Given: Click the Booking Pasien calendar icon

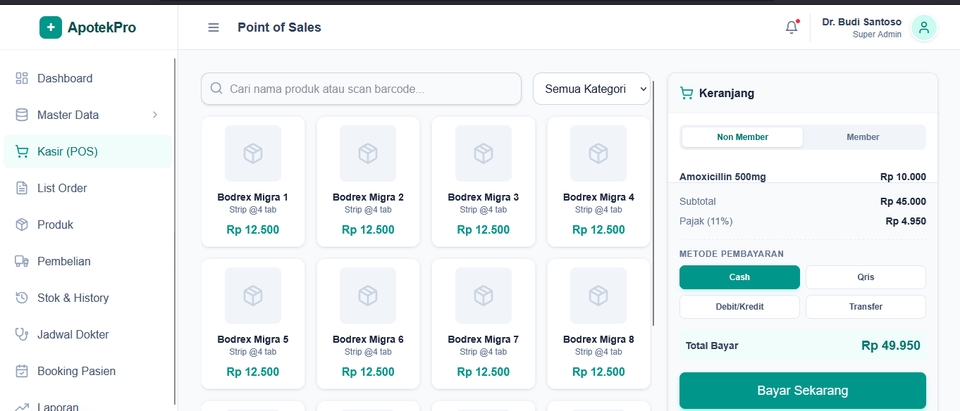Looking at the screenshot, I should (x=22, y=371).
